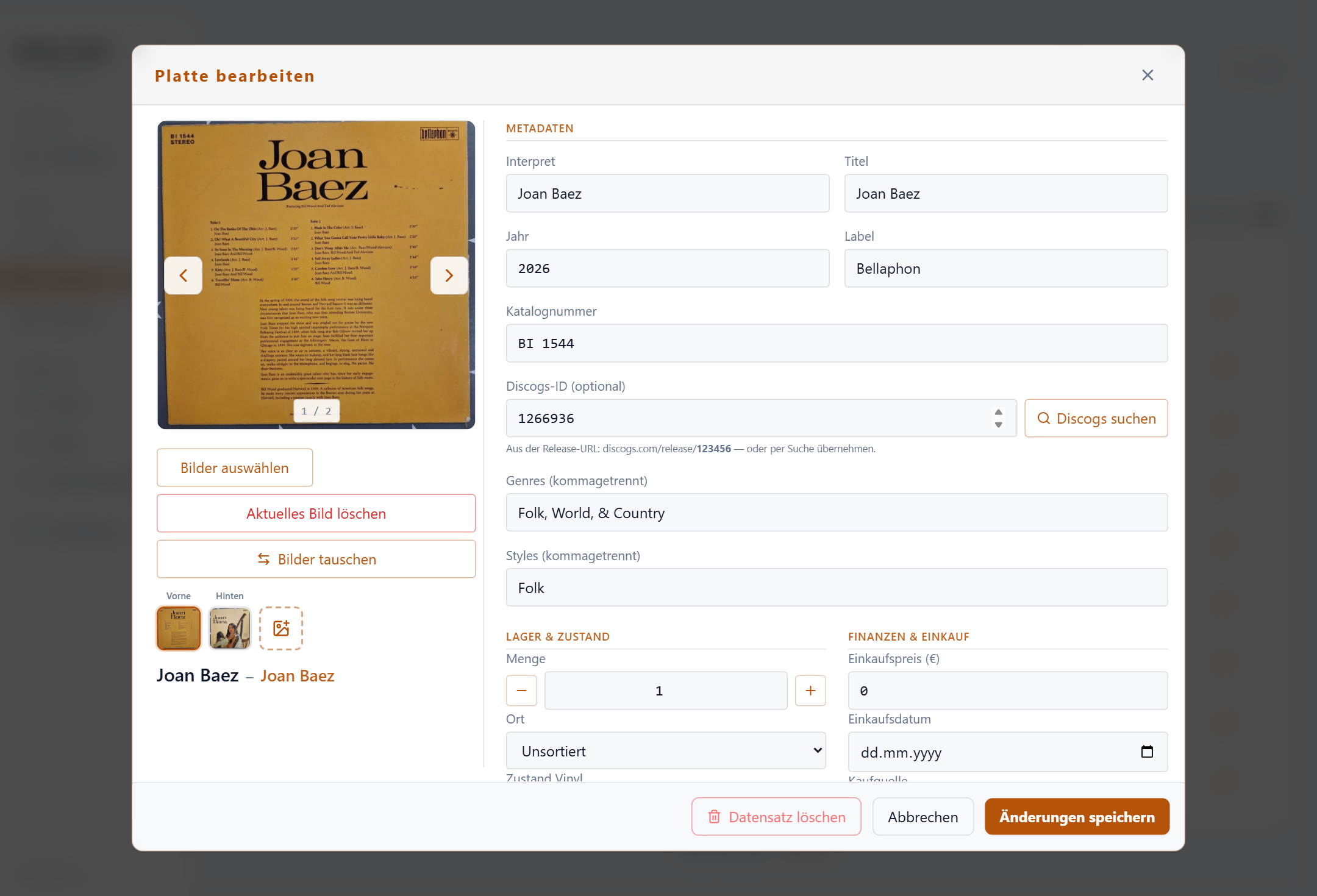This screenshot has width=1317, height=896.
Task: Click the Einkaufsdatum date field
Action: [x=1008, y=752]
